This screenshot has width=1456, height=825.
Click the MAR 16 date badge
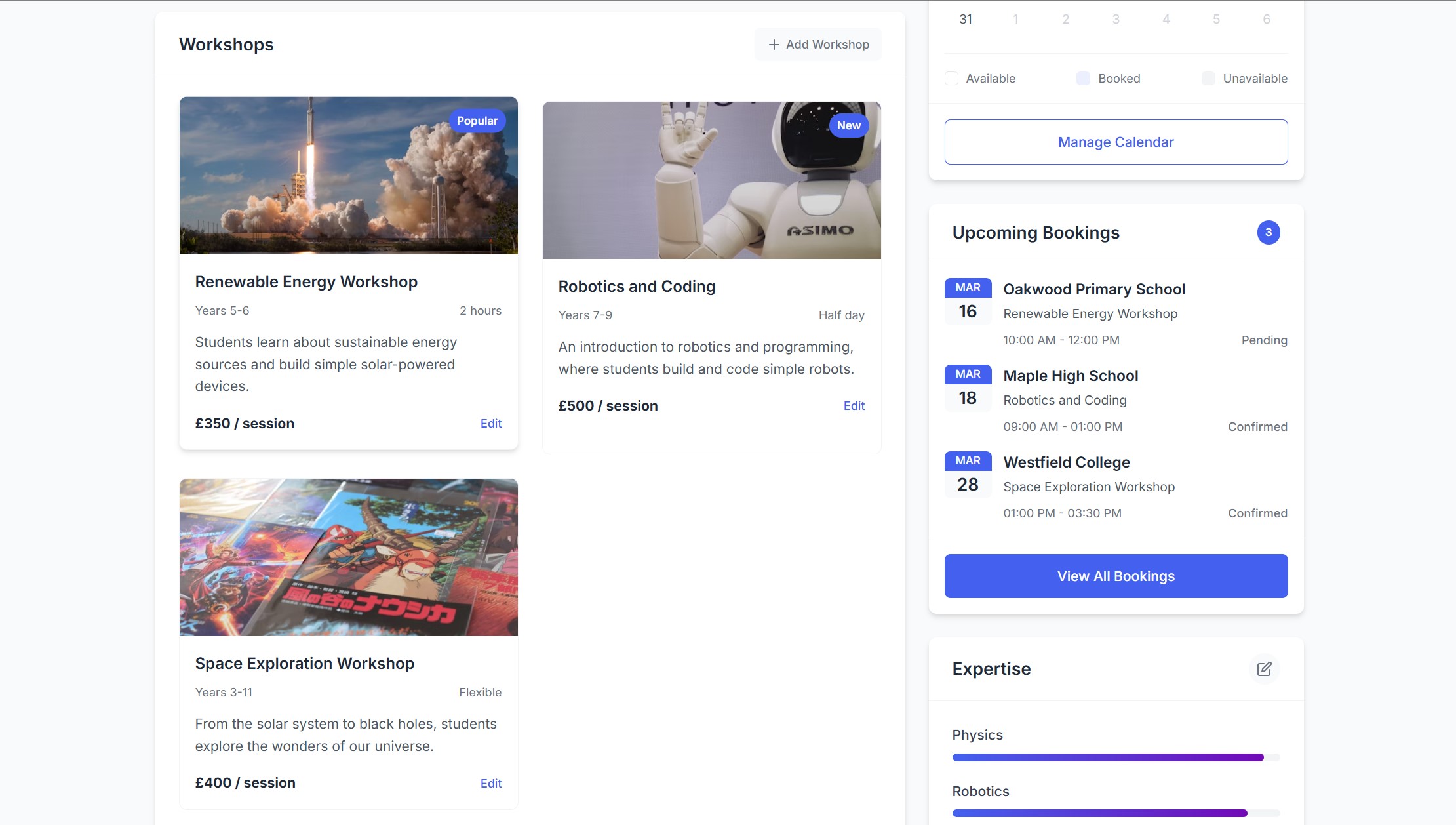968,300
